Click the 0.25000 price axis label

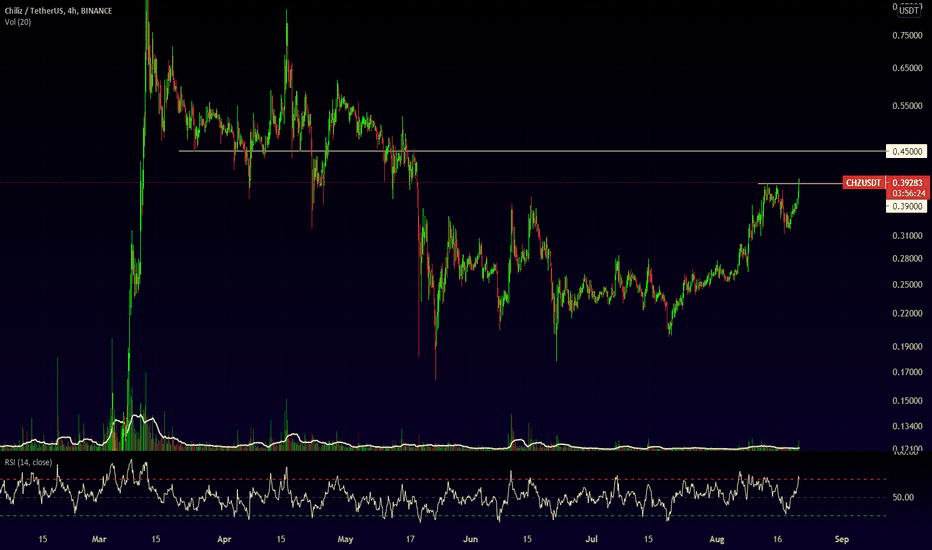tap(907, 285)
